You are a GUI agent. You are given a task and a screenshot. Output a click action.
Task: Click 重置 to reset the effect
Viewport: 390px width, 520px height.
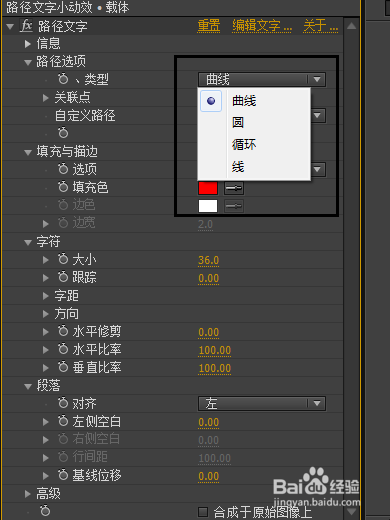click(209, 26)
